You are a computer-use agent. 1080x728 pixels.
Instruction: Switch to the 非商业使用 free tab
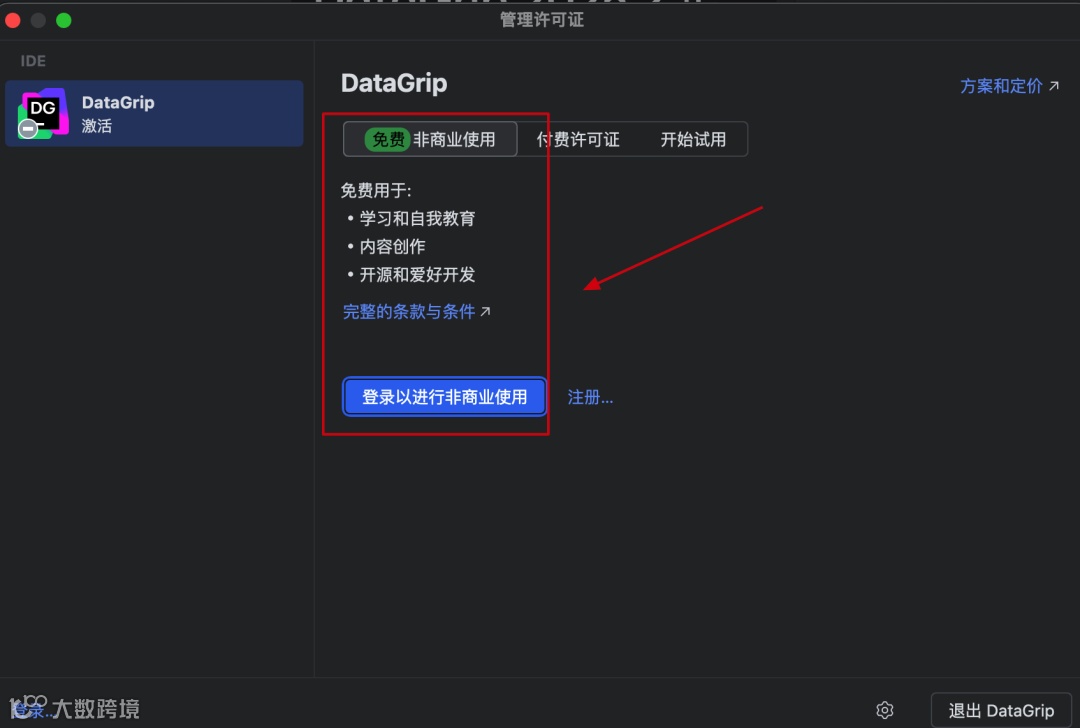point(430,139)
